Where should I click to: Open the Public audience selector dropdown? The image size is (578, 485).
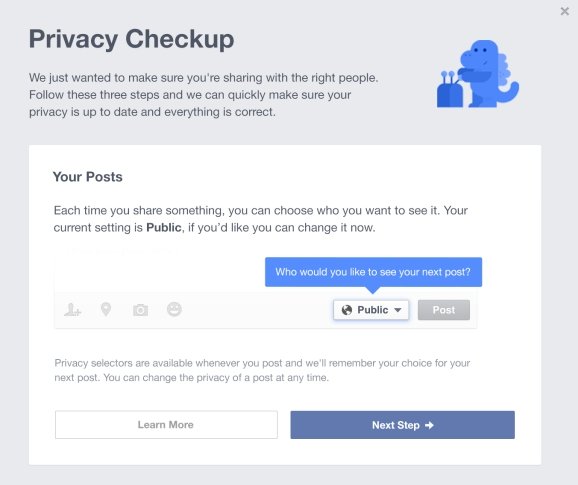pos(371,310)
